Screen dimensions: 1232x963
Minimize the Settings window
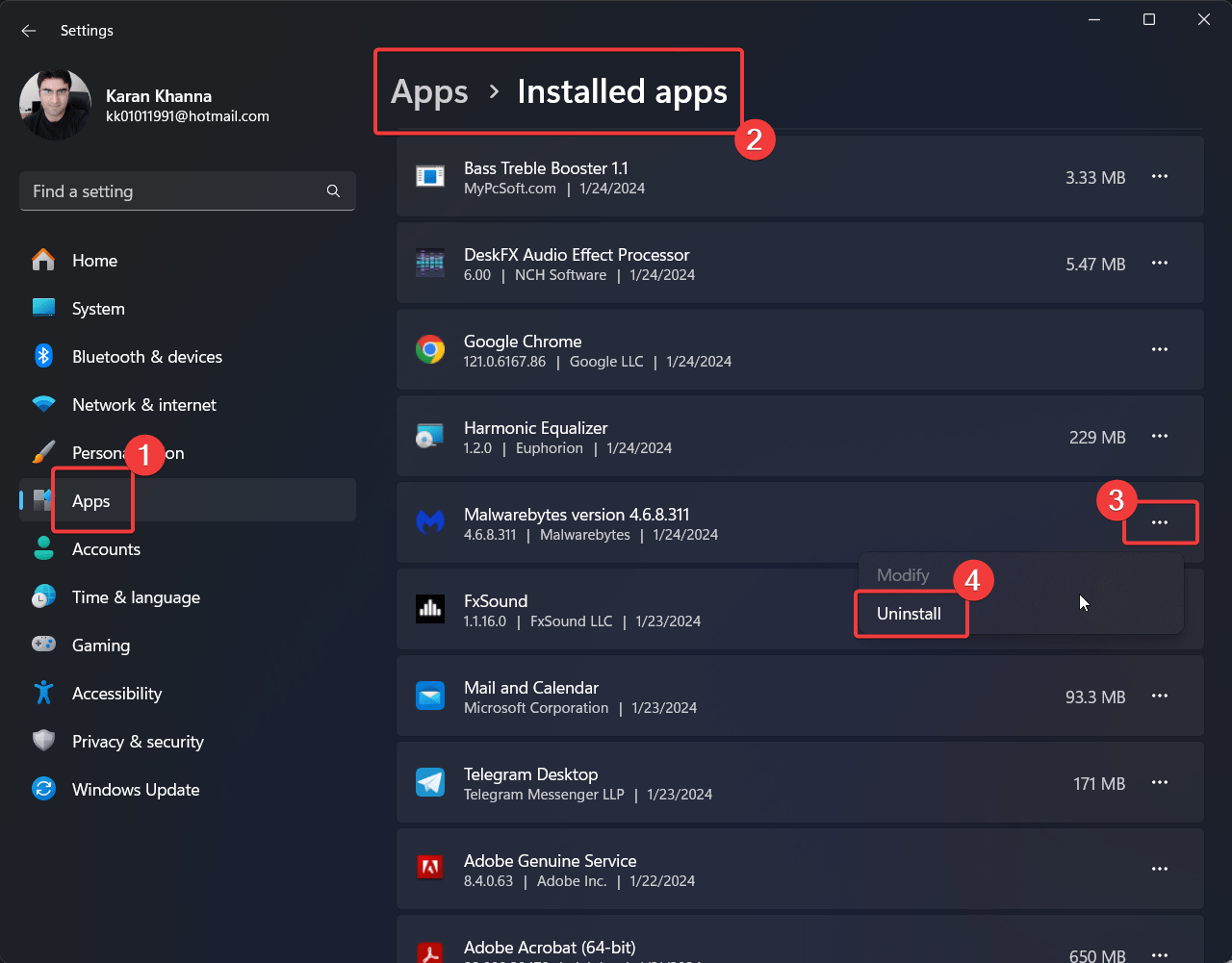coord(1094,19)
